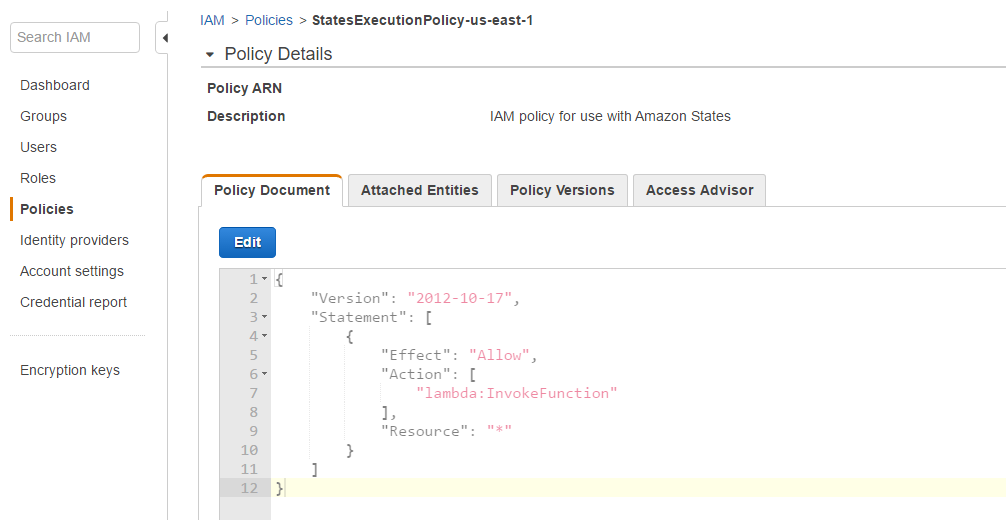Go to Policies via breadcrumb link

(x=269, y=20)
